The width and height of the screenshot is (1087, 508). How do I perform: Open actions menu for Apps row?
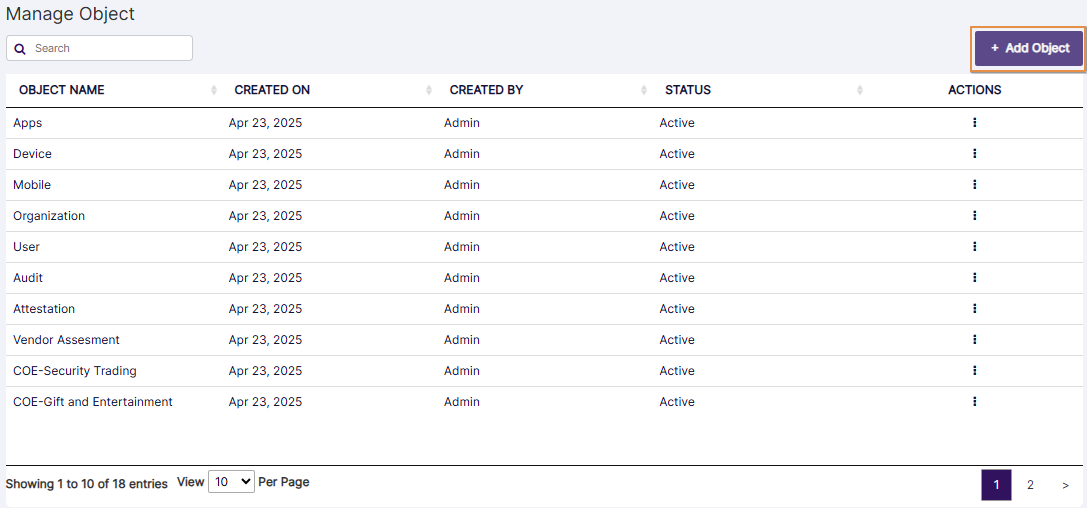point(974,123)
